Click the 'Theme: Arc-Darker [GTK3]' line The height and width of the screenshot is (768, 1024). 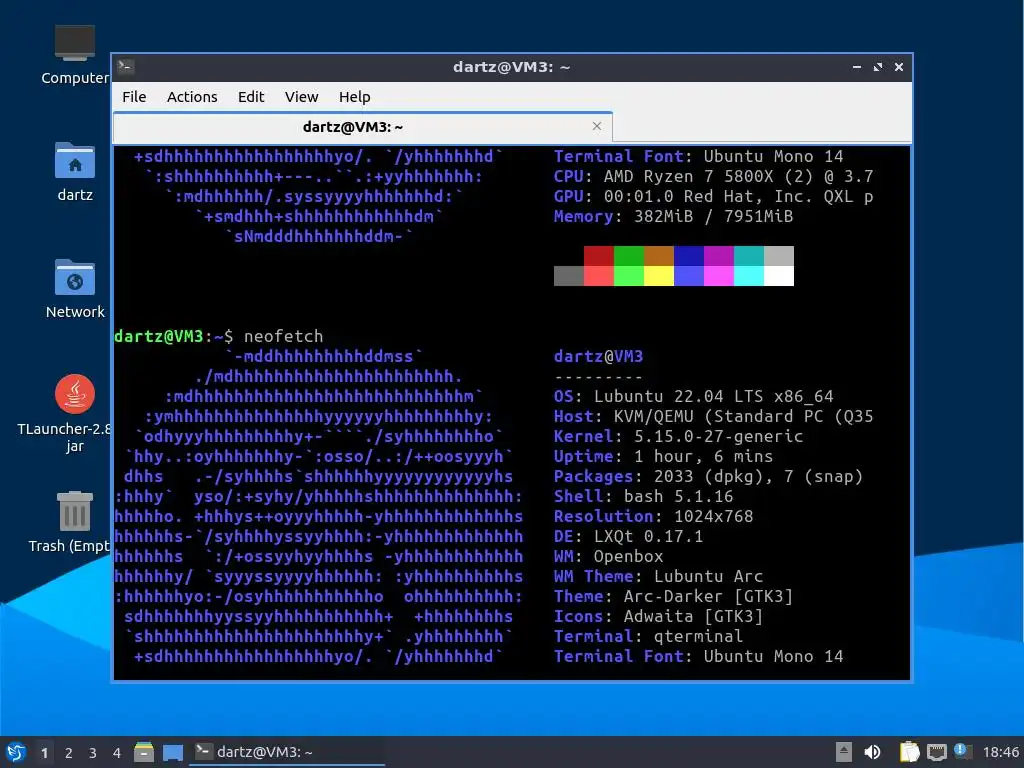pyautogui.click(x=673, y=596)
